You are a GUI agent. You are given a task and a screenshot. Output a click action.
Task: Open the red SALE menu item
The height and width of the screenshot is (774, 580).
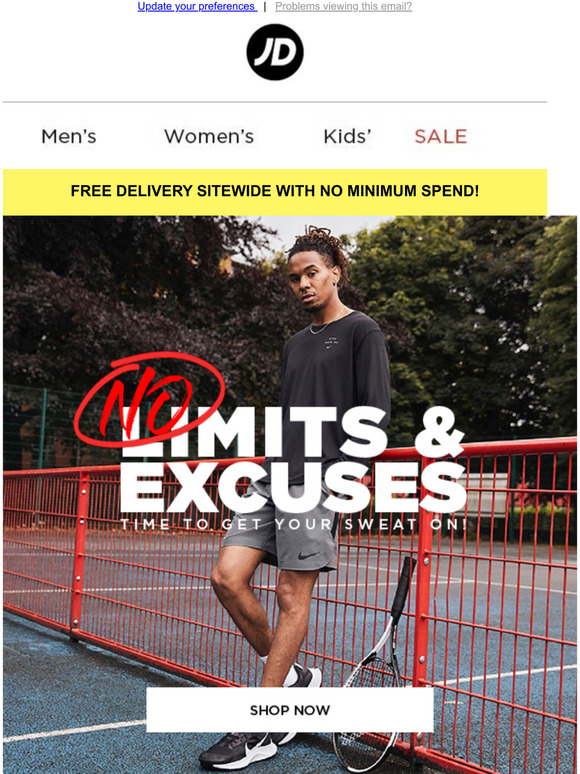click(441, 136)
